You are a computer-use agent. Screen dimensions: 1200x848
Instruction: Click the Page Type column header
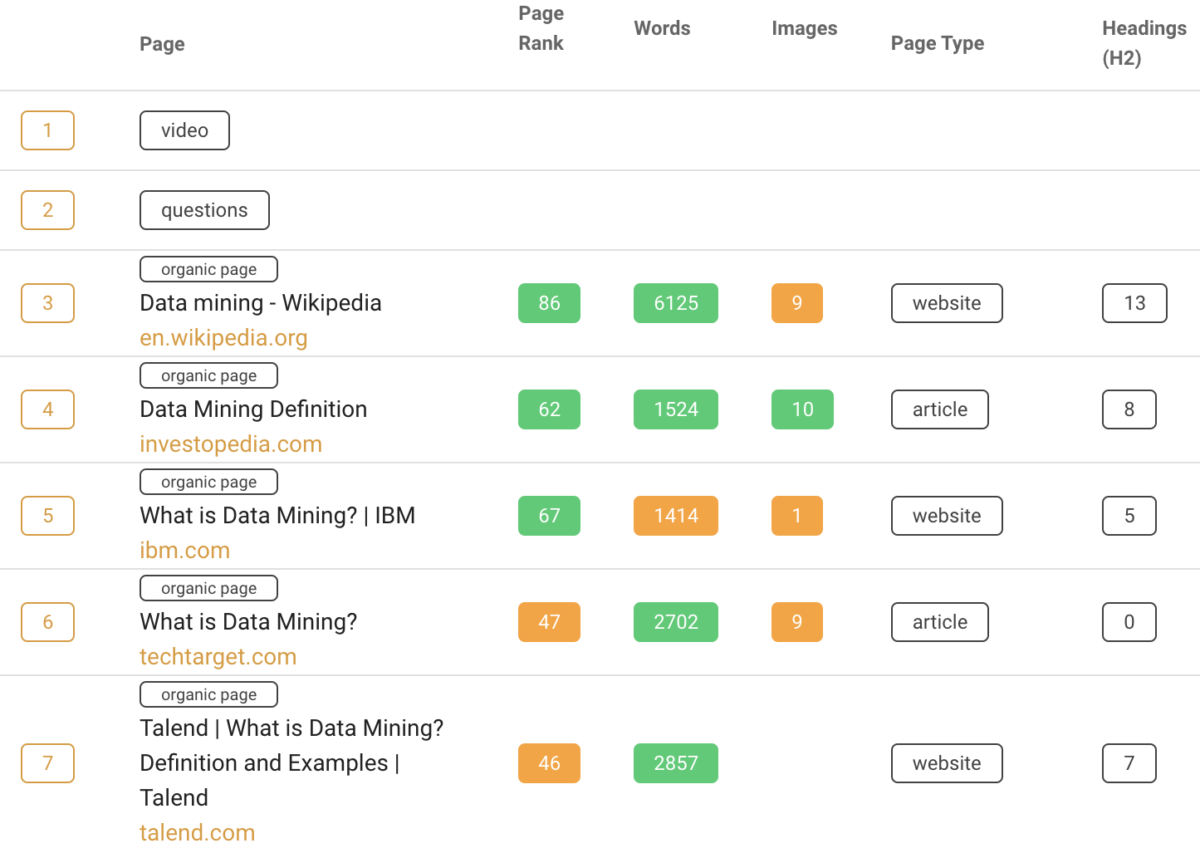coord(937,43)
